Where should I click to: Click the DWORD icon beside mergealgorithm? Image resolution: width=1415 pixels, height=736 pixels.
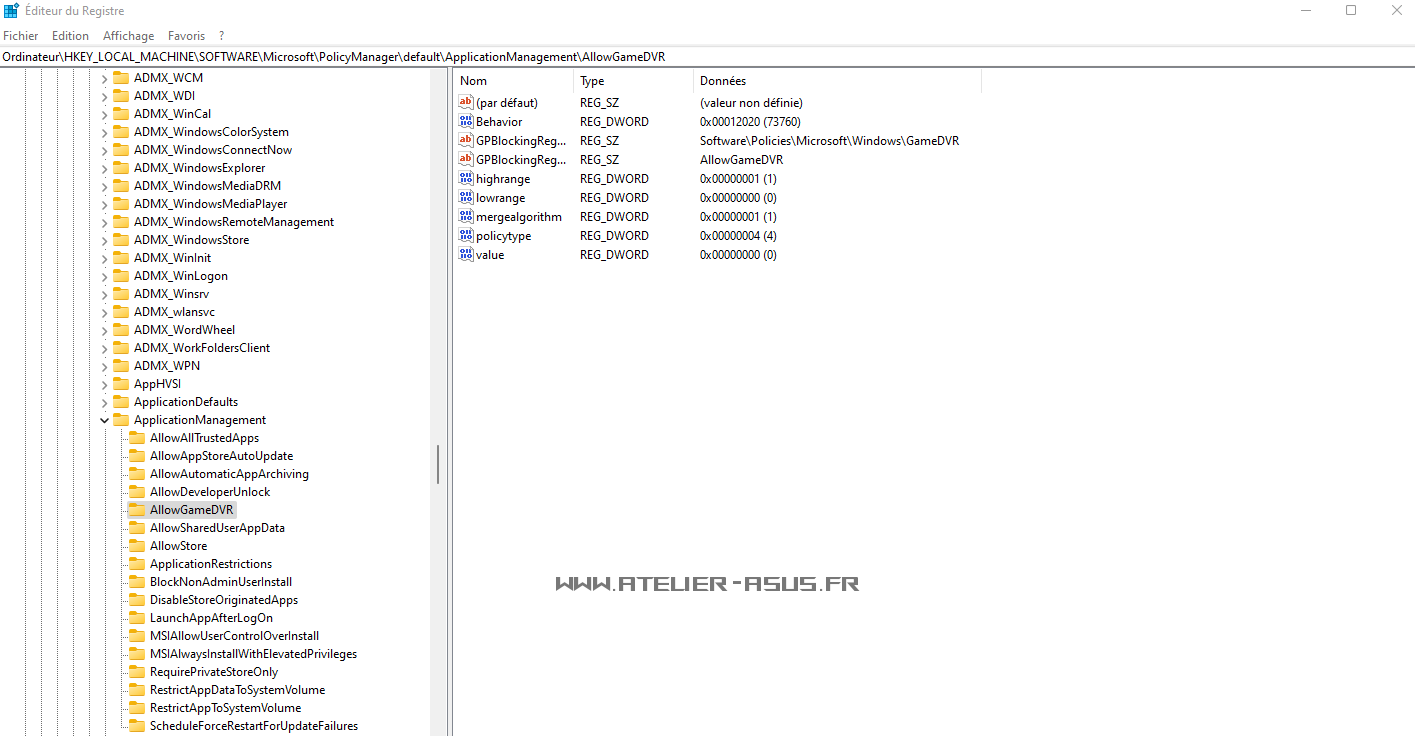465,217
